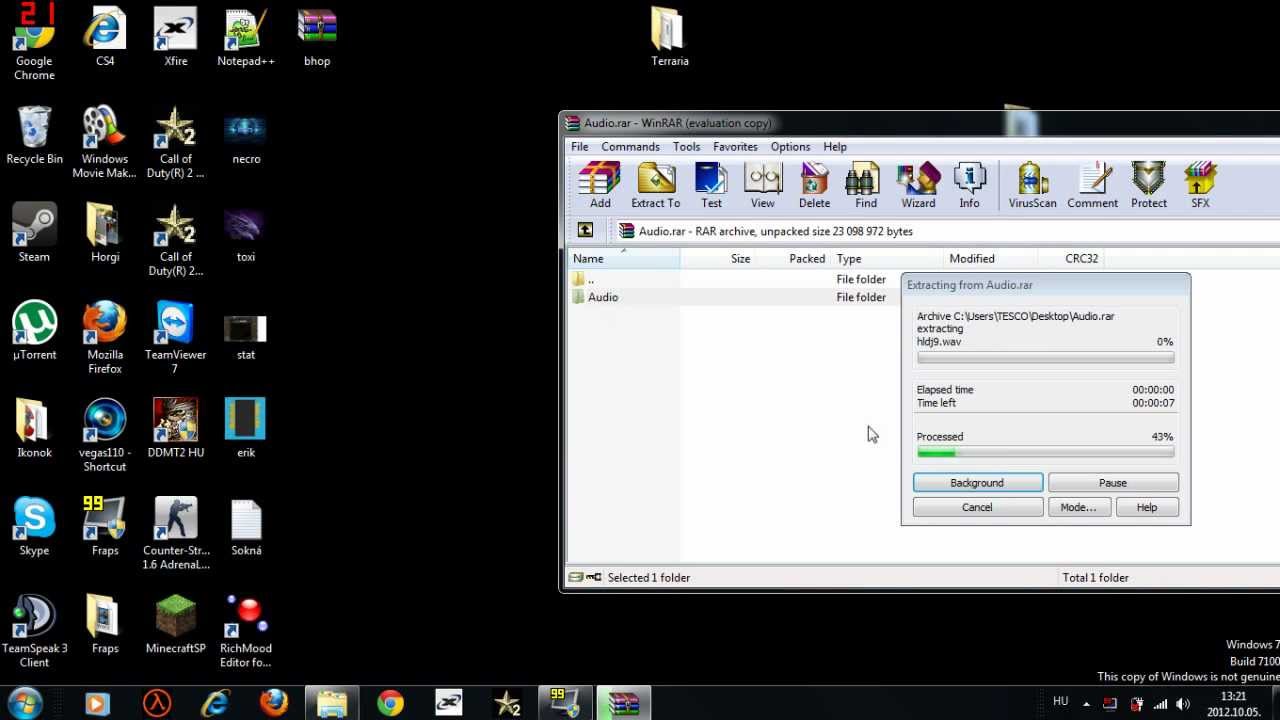Sort the list by the Type column

pyautogui.click(x=887, y=259)
